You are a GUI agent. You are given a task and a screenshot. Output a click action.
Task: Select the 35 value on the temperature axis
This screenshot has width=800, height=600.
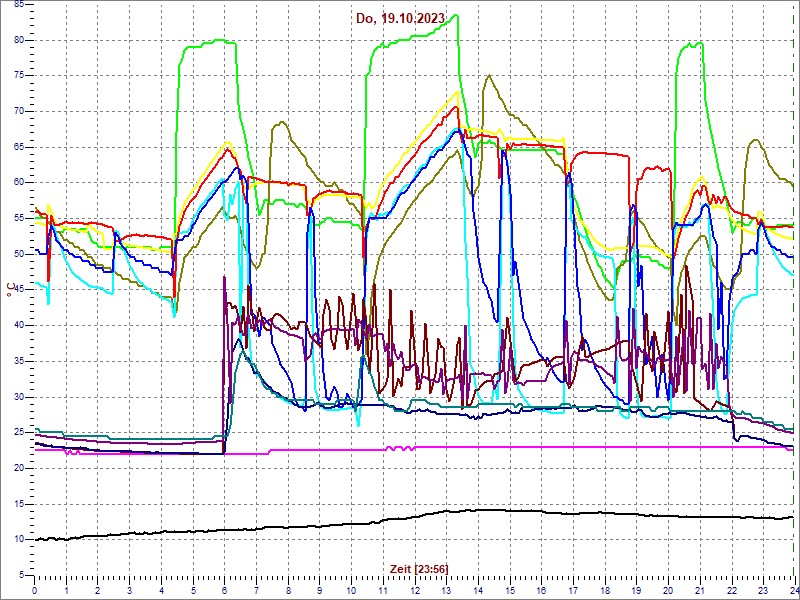click(x=19, y=361)
